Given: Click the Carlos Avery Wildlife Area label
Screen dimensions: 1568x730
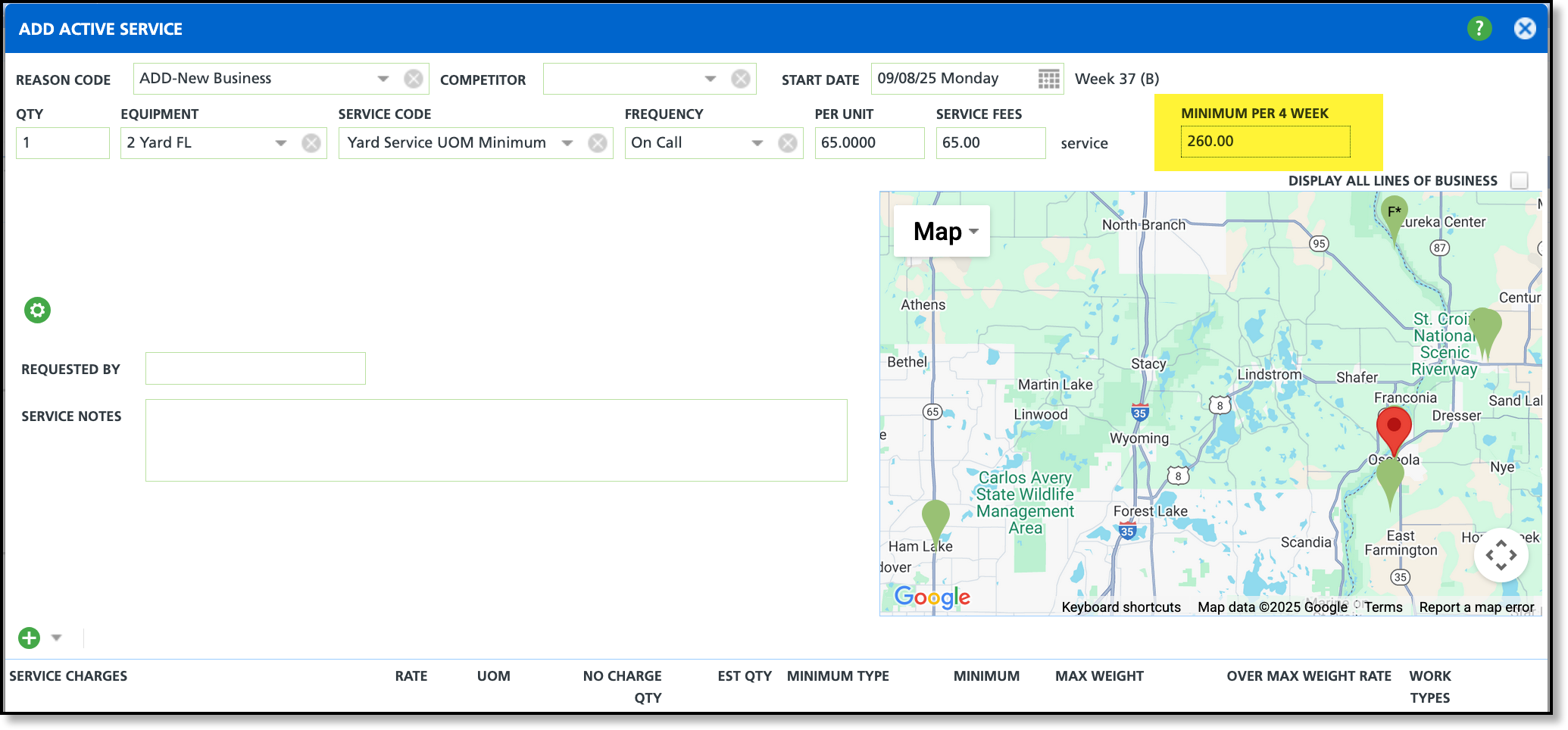Looking at the screenshot, I should click(x=1025, y=503).
